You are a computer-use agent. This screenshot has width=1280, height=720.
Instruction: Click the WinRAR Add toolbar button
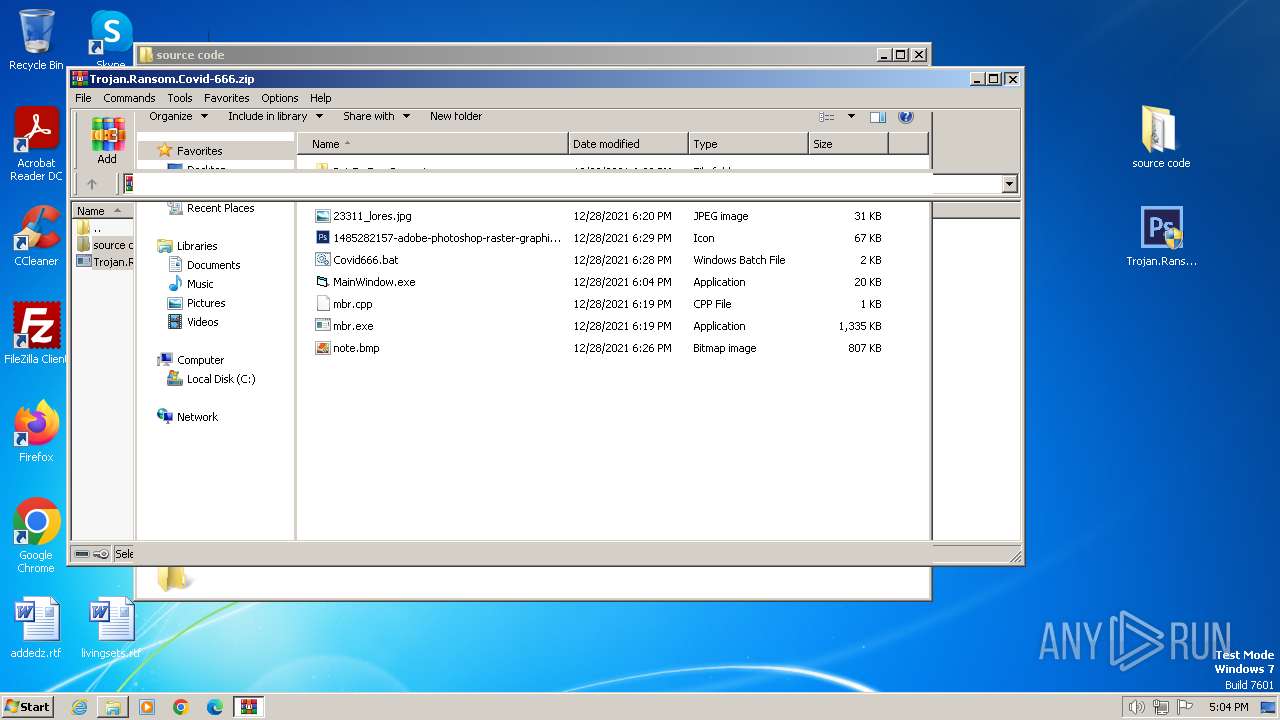pyautogui.click(x=107, y=141)
